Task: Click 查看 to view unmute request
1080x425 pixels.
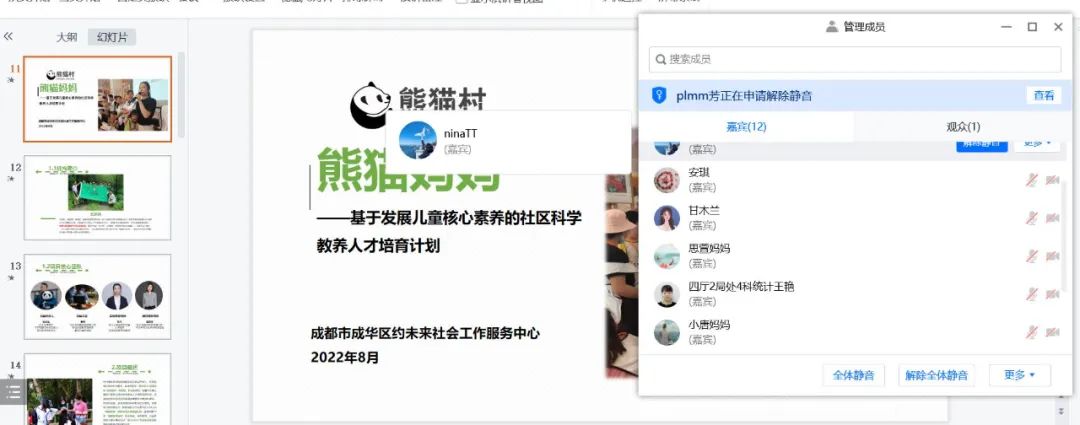Action: 1043,96
